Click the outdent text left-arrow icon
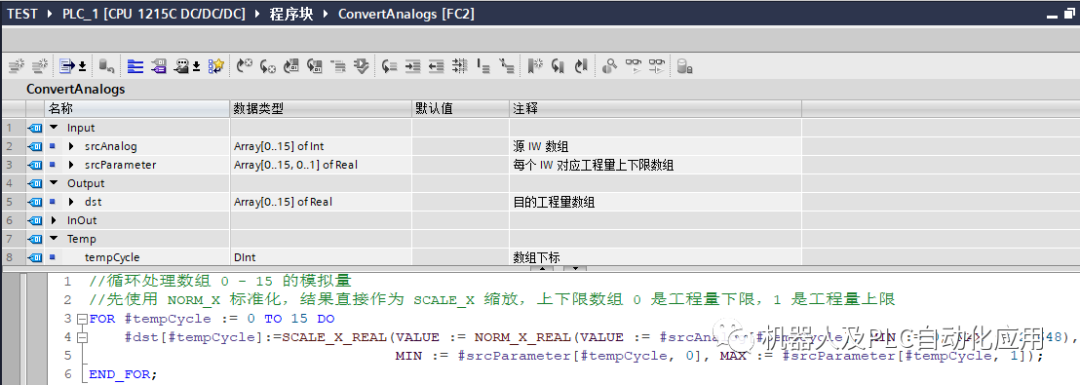This screenshot has width=1080, height=385. [x=437, y=65]
